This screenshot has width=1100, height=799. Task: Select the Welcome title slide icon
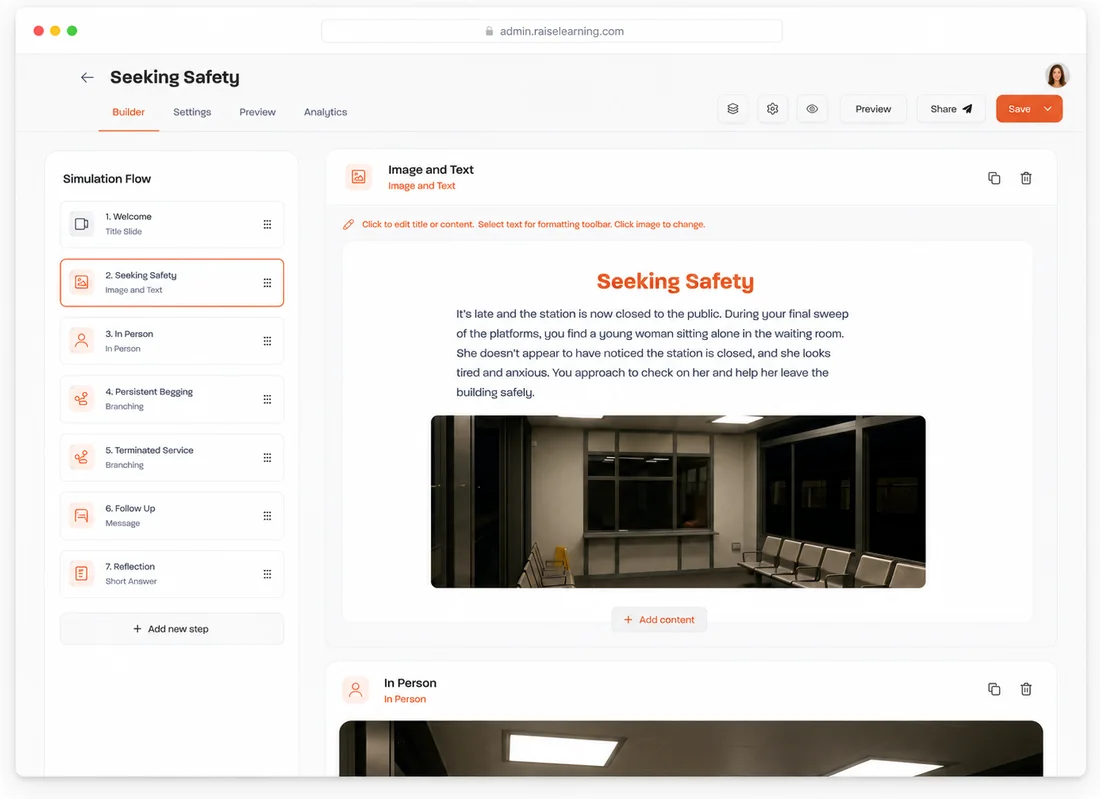click(81, 224)
